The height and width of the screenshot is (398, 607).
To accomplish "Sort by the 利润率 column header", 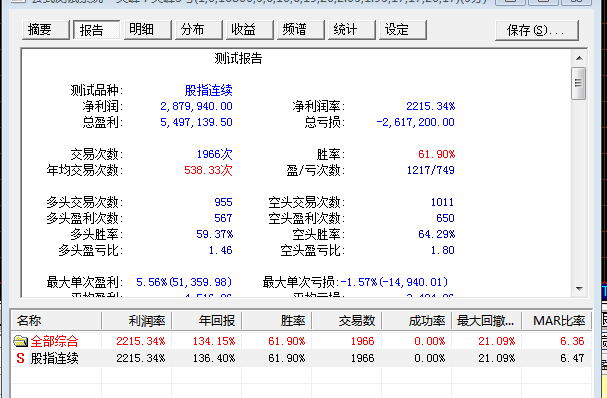I will point(137,321).
